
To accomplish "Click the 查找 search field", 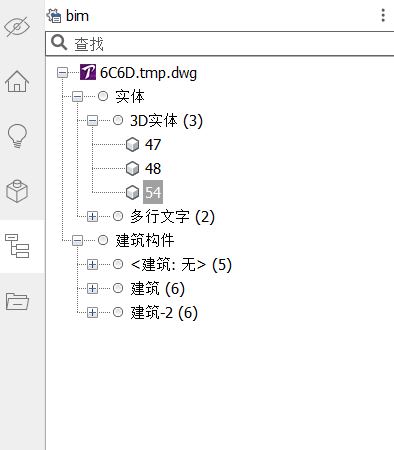I will [x=220, y=44].
